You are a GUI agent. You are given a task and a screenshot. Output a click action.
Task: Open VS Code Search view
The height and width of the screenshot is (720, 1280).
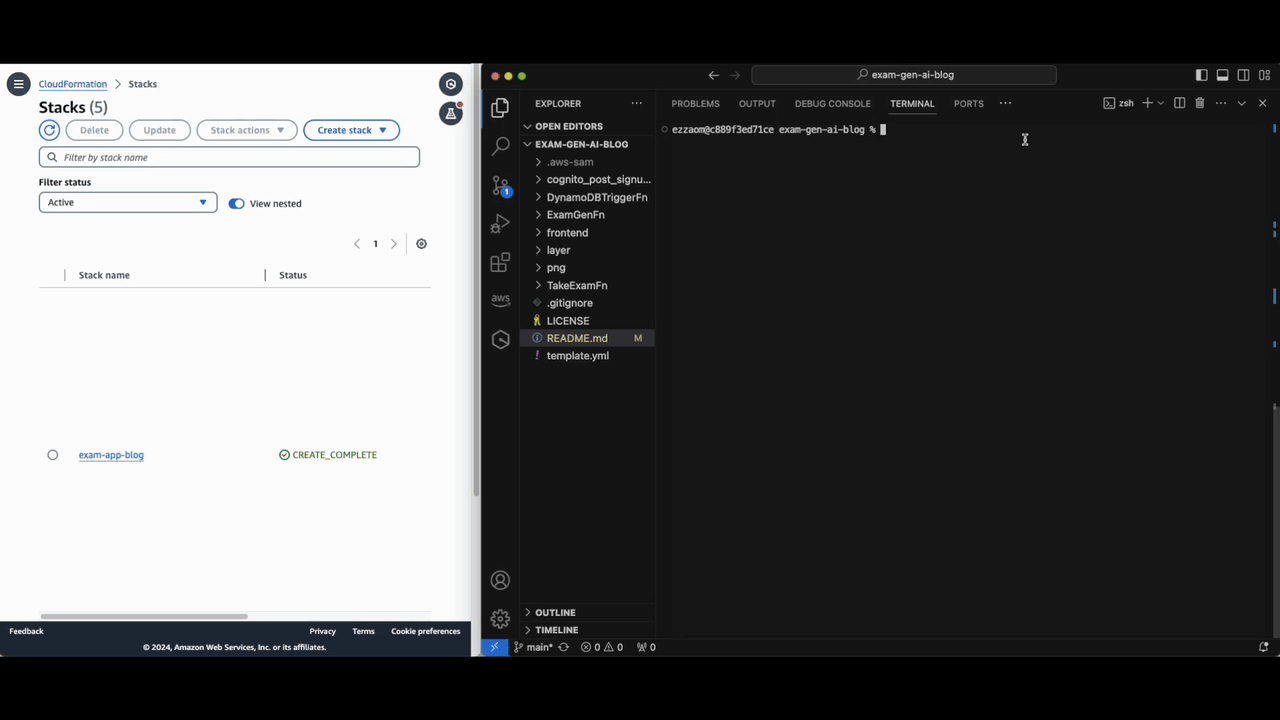[x=501, y=146]
